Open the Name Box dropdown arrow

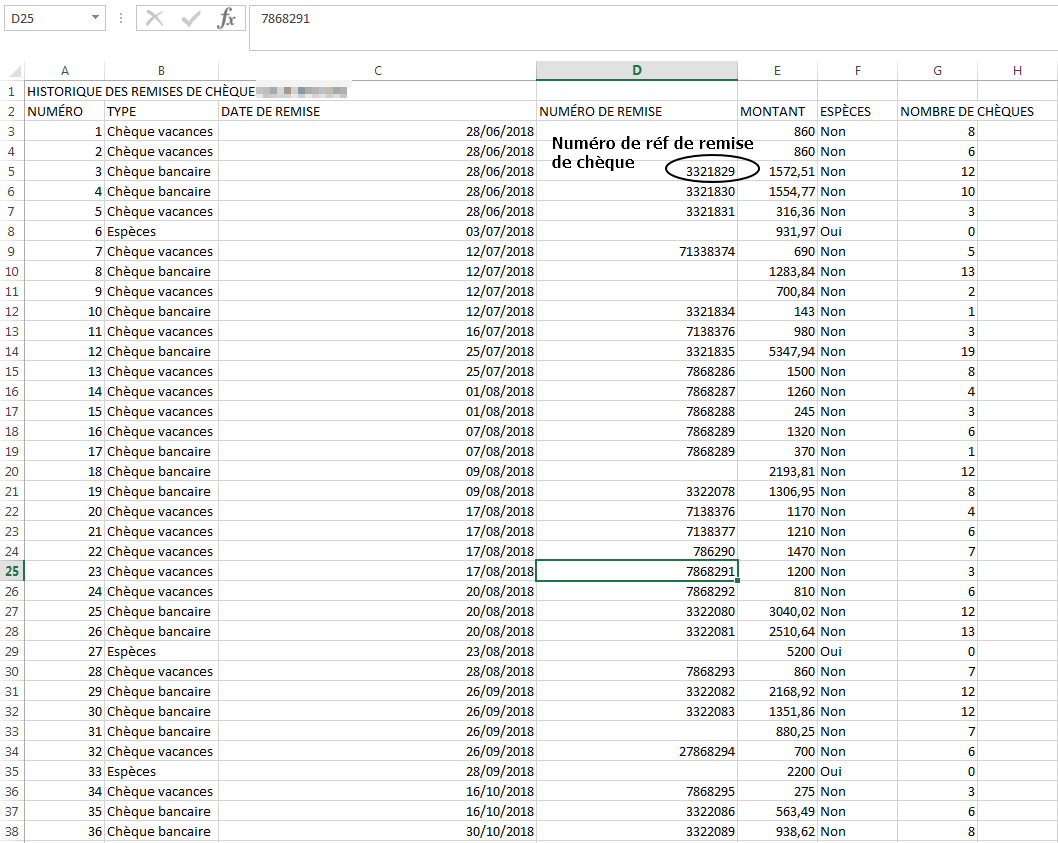95,18
